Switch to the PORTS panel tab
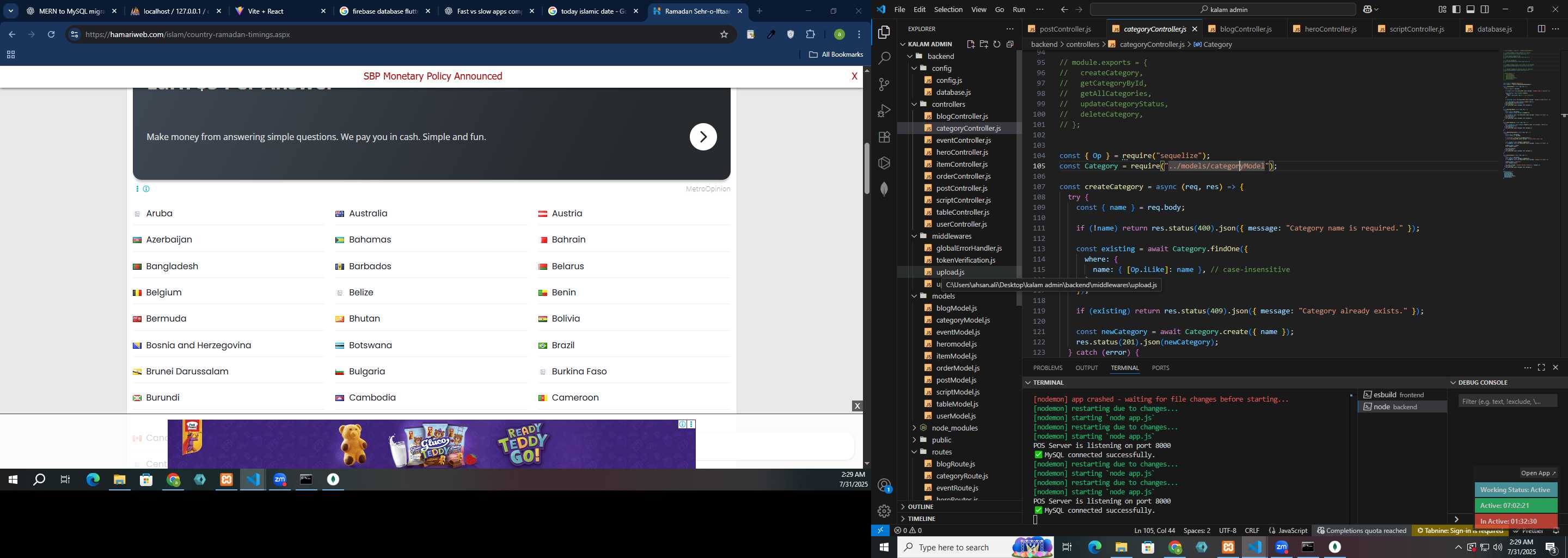 point(1160,368)
